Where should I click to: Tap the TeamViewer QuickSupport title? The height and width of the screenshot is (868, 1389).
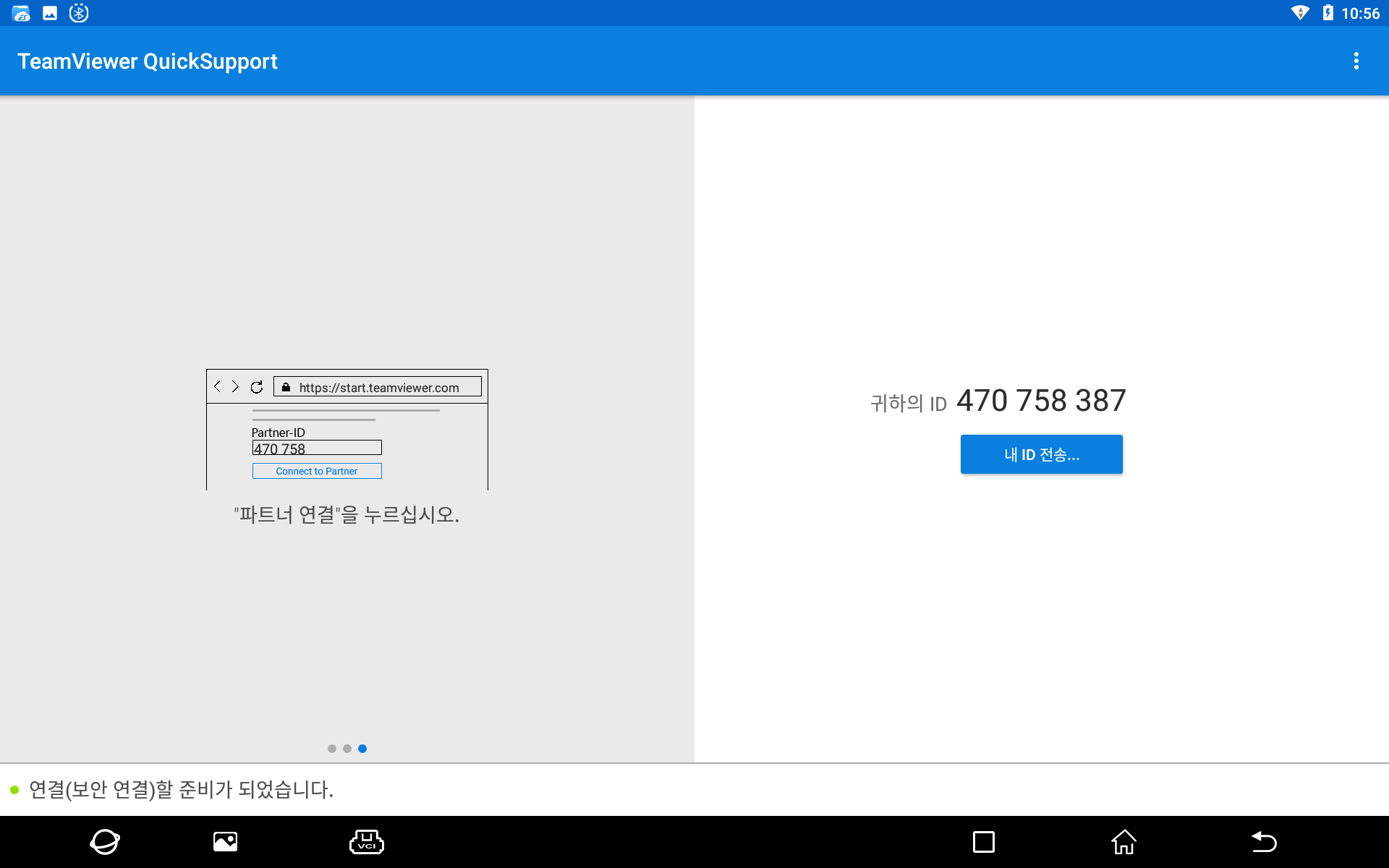pyautogui.click(x=148, y=61)
